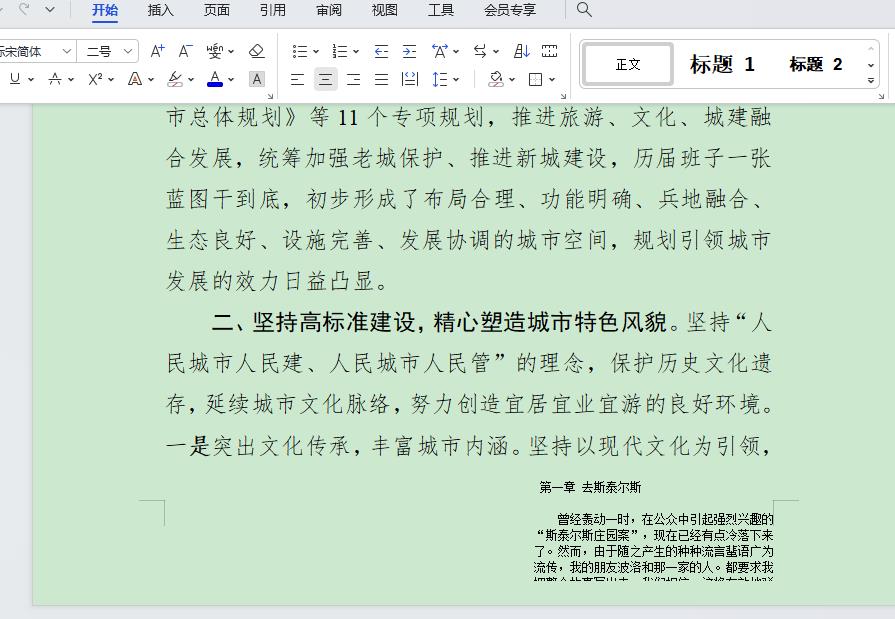Open the search magnifier icon
The image size is (895, 619).
[x=584, y=10]
